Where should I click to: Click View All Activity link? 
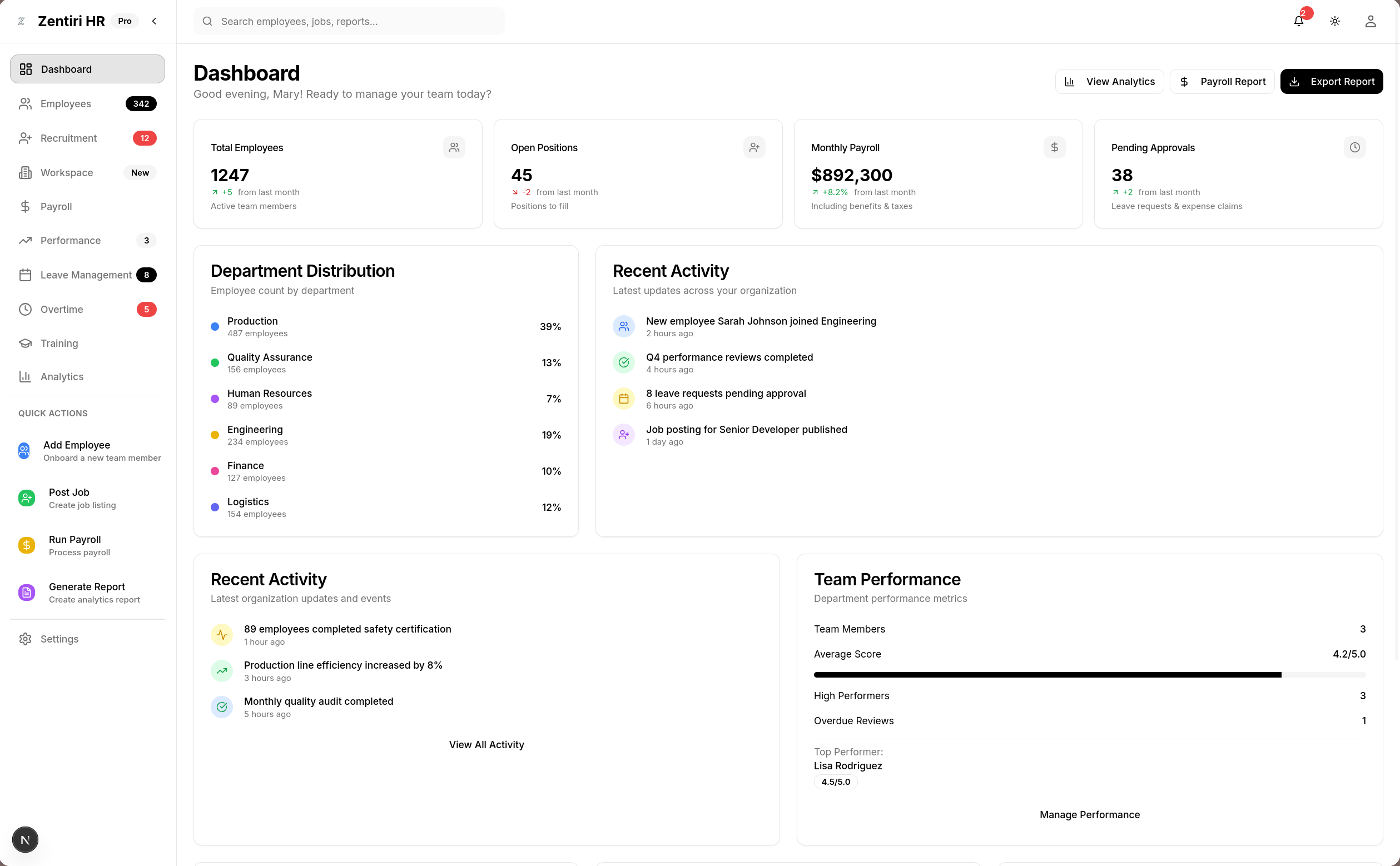[486, 745]
